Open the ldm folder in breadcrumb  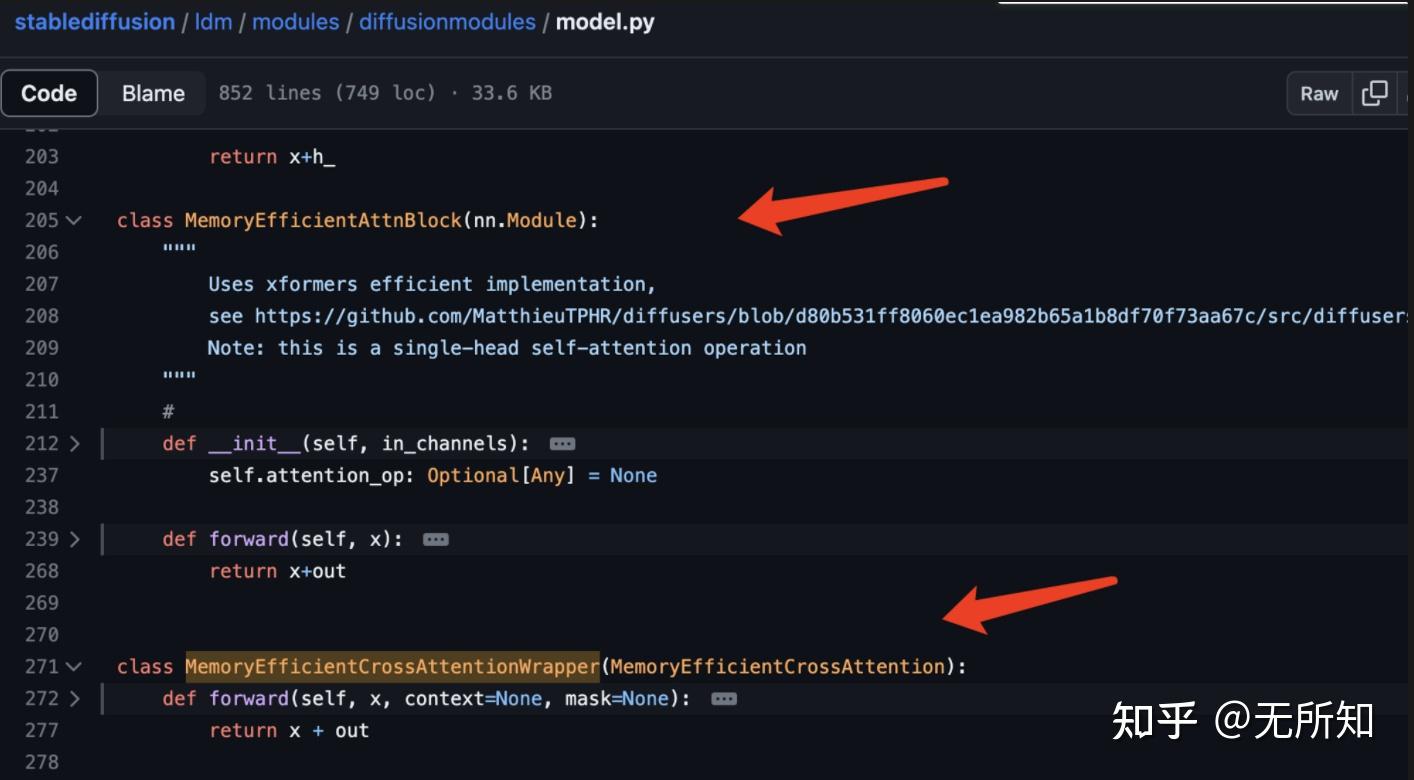[x=213, y=21]
